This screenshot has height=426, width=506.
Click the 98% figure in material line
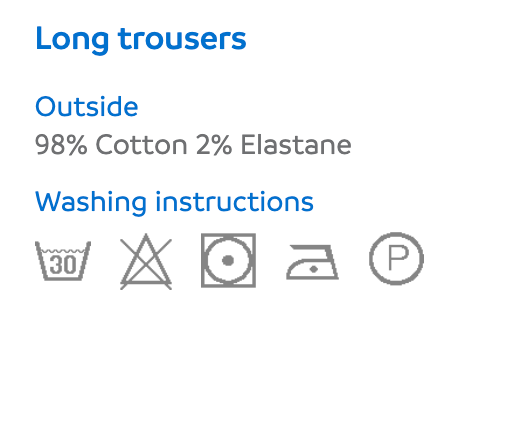pos(61,145)
